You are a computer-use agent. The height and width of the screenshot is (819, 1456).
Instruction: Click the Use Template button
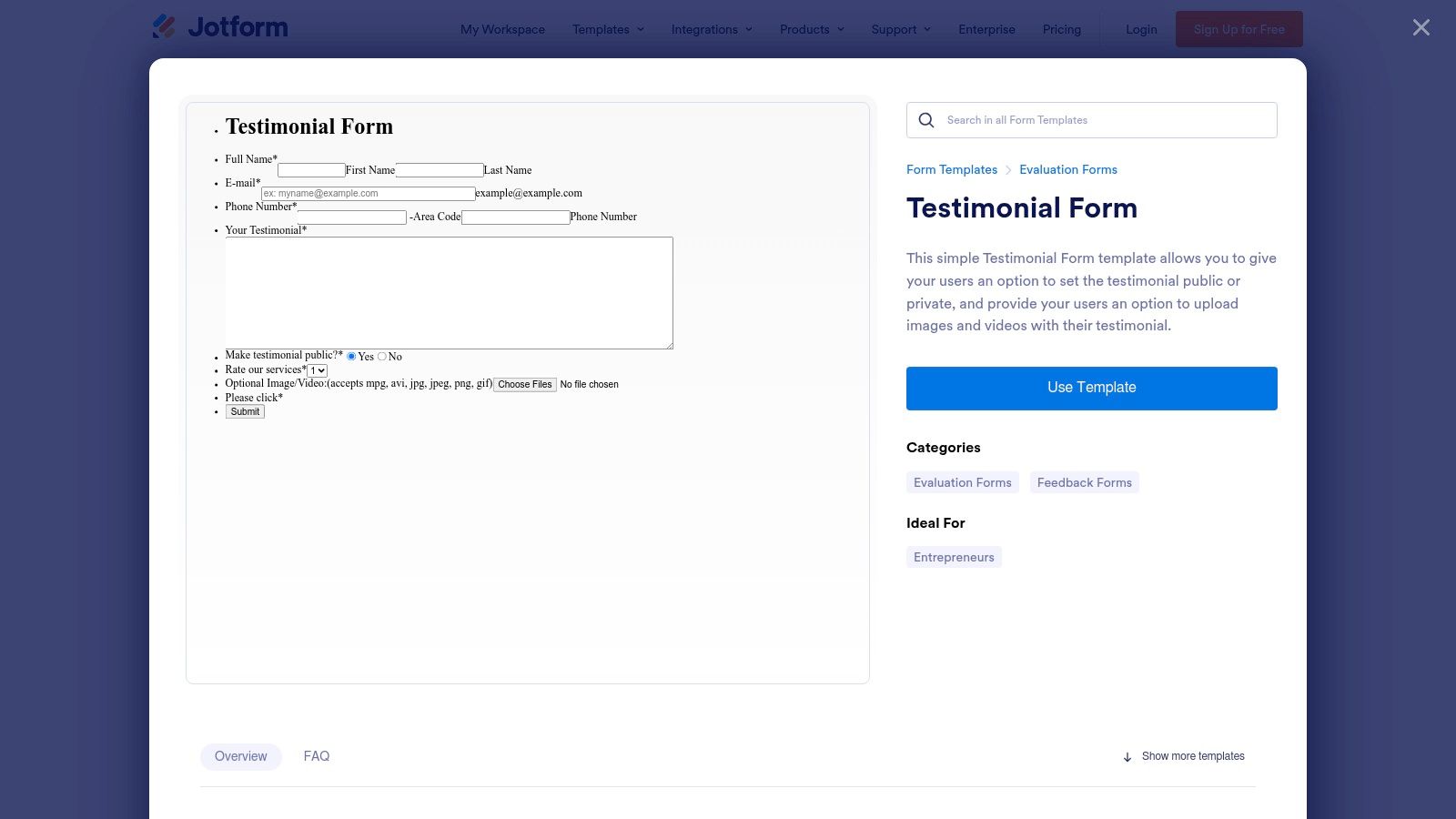coord(1091,388)
